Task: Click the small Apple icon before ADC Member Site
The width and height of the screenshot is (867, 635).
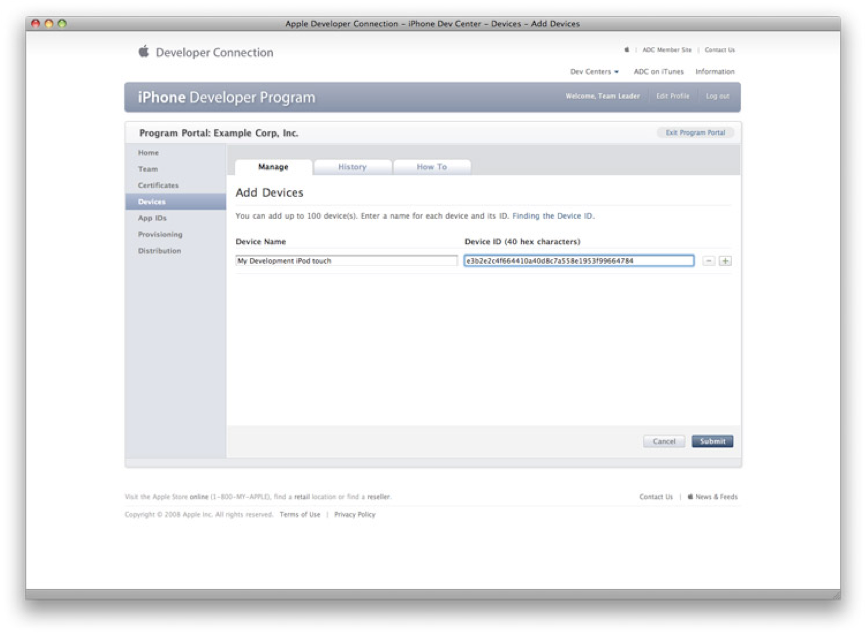Action: tap(626, 50)
